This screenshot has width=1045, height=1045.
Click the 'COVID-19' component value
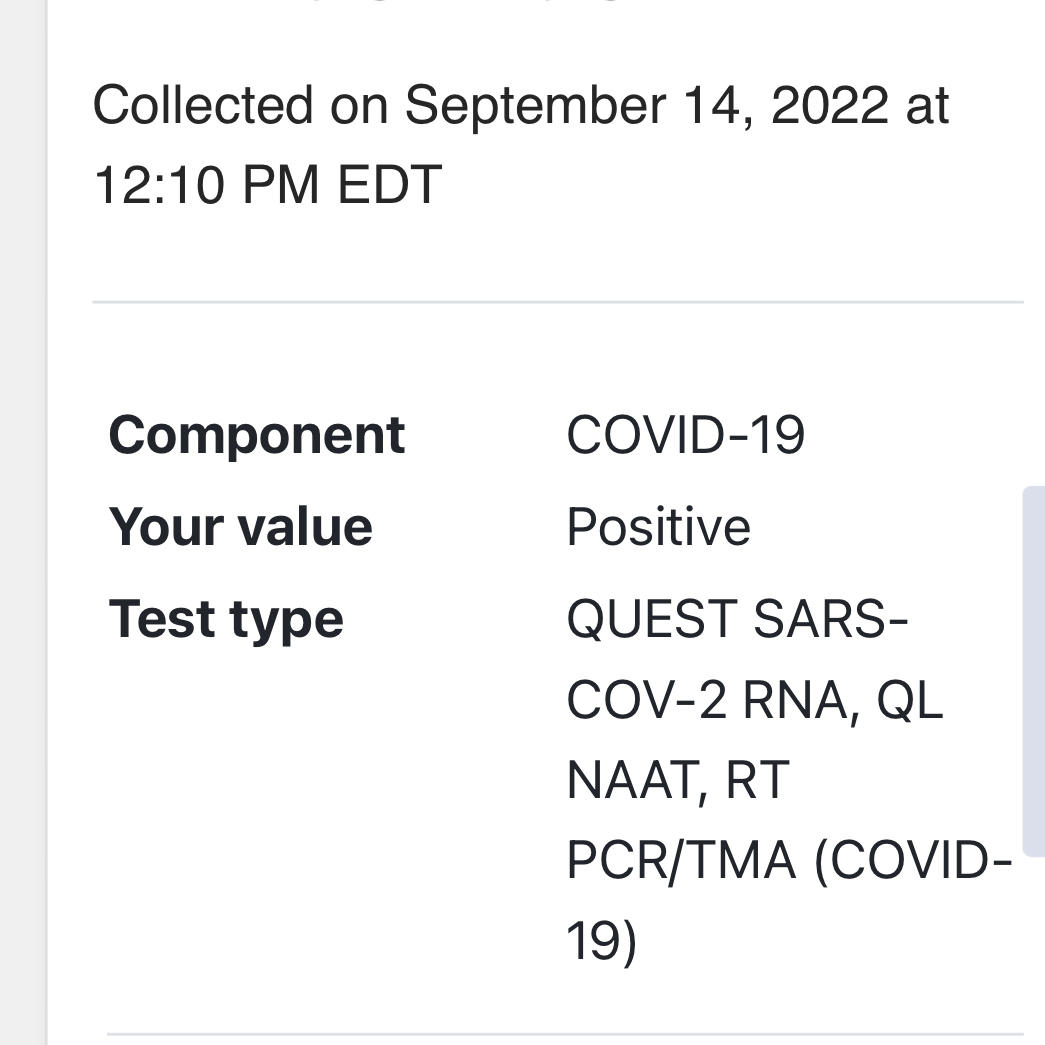685,435
